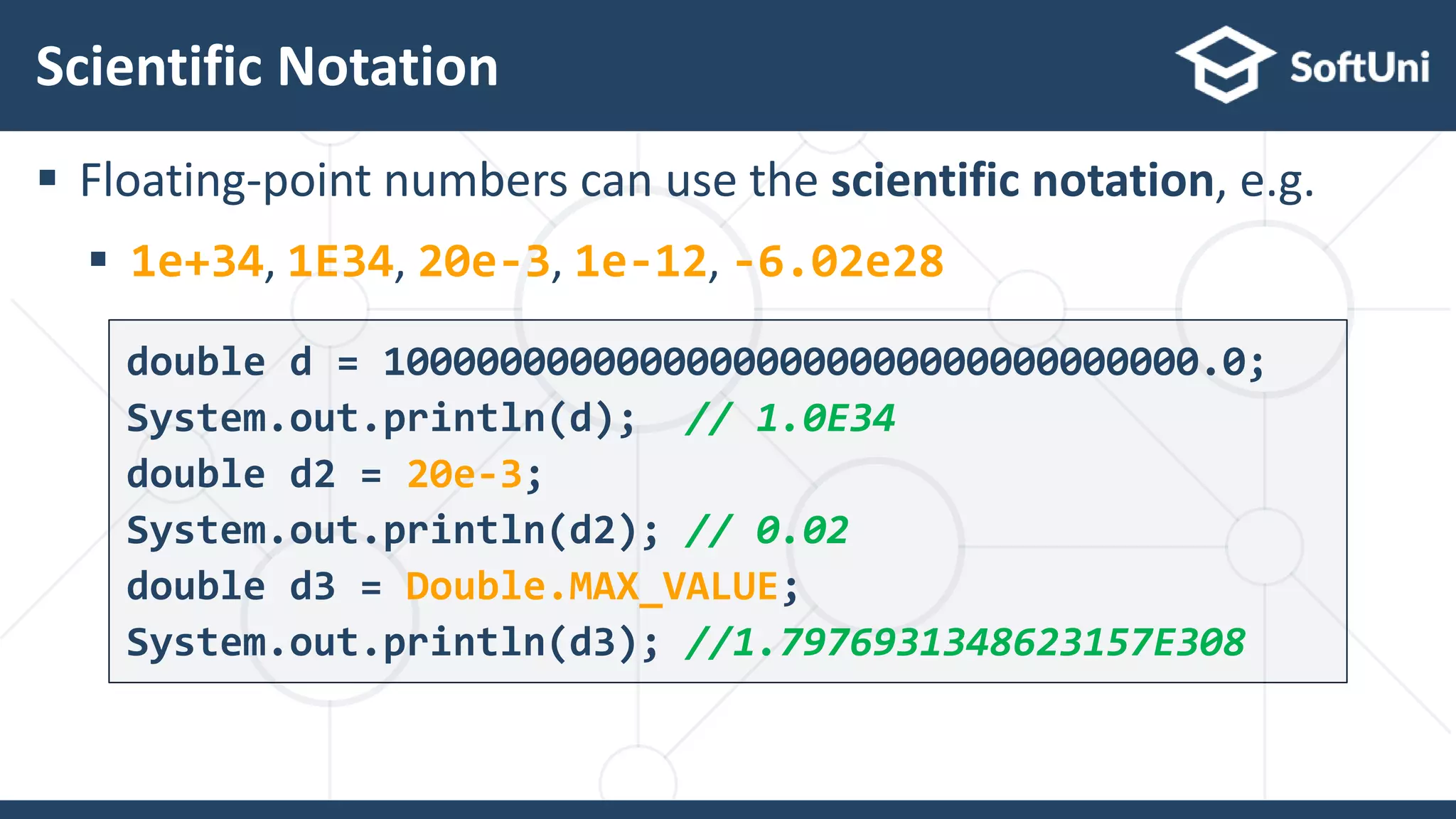Viewport: 1456px width, 819px height.
Task: Click the 1e-12 example value
Action: (641, 261)
